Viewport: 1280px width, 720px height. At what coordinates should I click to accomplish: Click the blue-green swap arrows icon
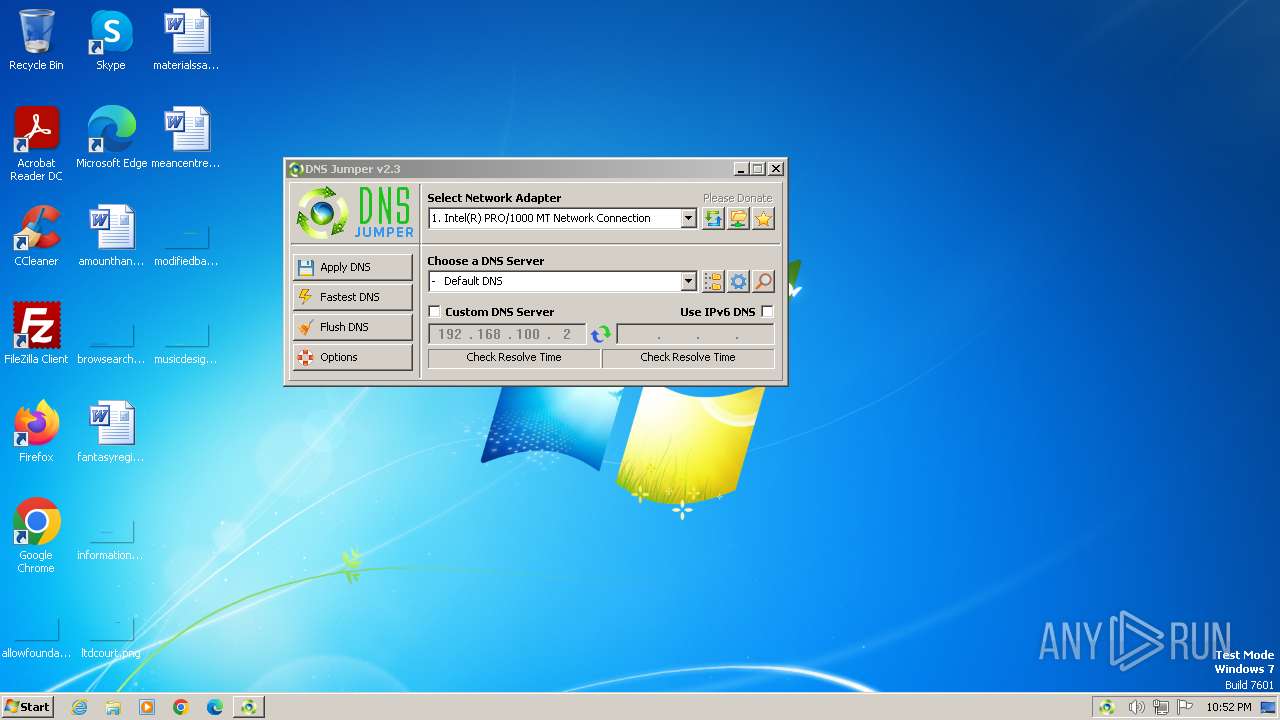tap(601, 334)
